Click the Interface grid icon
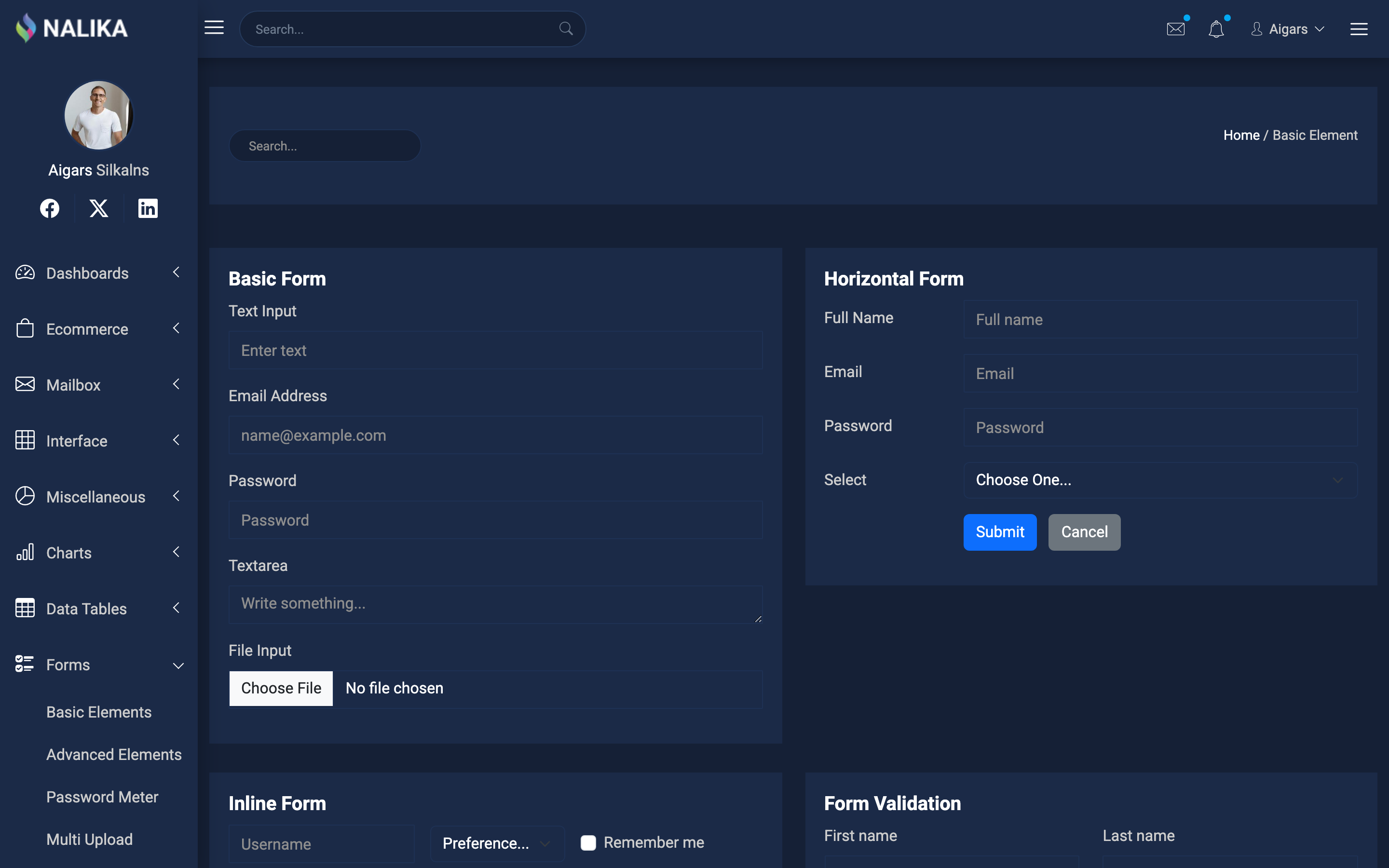Screen dimensions: 1389x868 pyautogui.click(x=25, y=440)
